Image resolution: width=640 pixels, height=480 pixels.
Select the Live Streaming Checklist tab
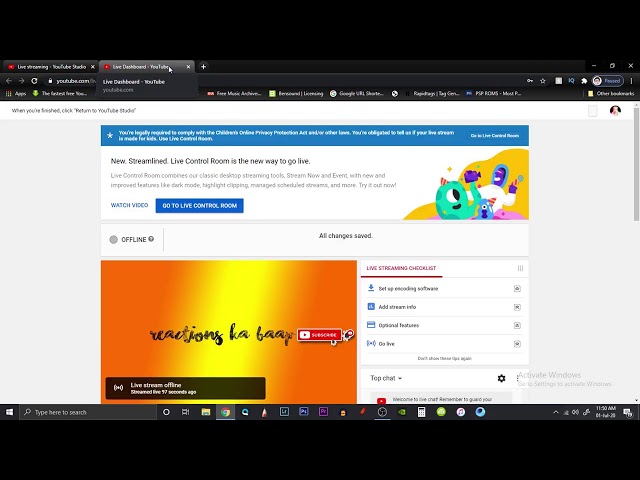pos(401,268)
